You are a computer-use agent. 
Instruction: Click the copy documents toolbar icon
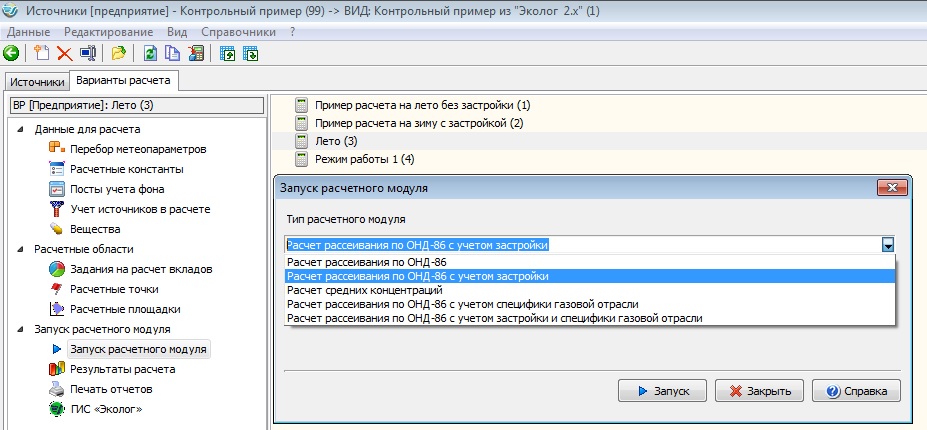[173, 54]
